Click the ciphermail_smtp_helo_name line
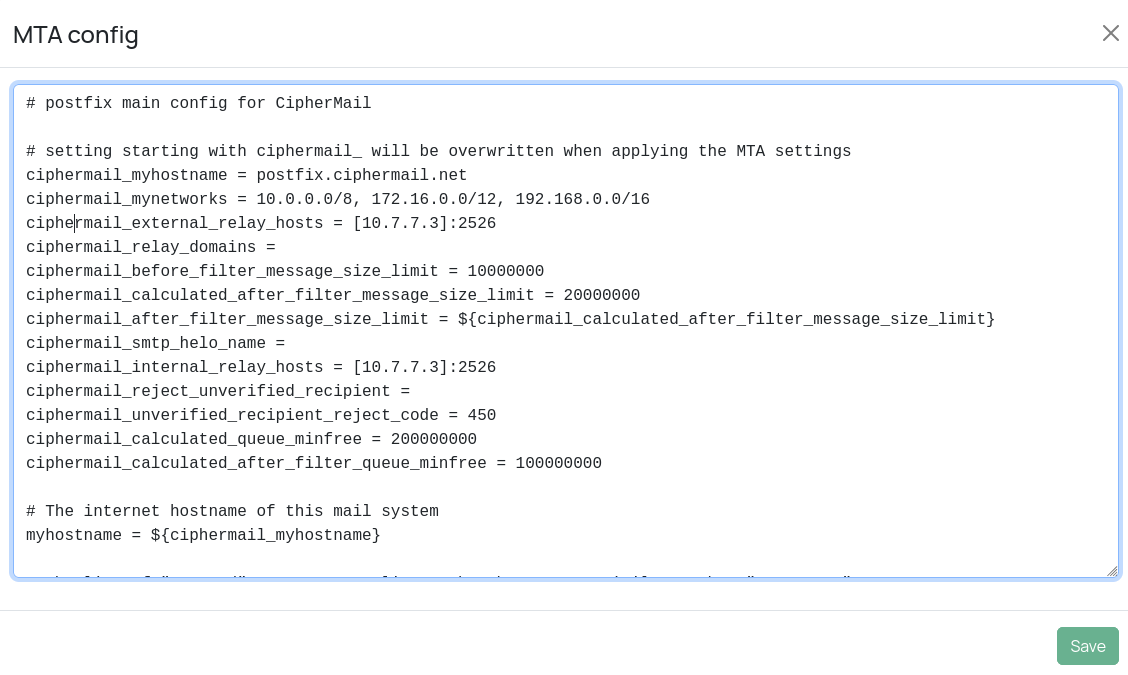Viewport: 1128px width, 675px height. [155, 344]
